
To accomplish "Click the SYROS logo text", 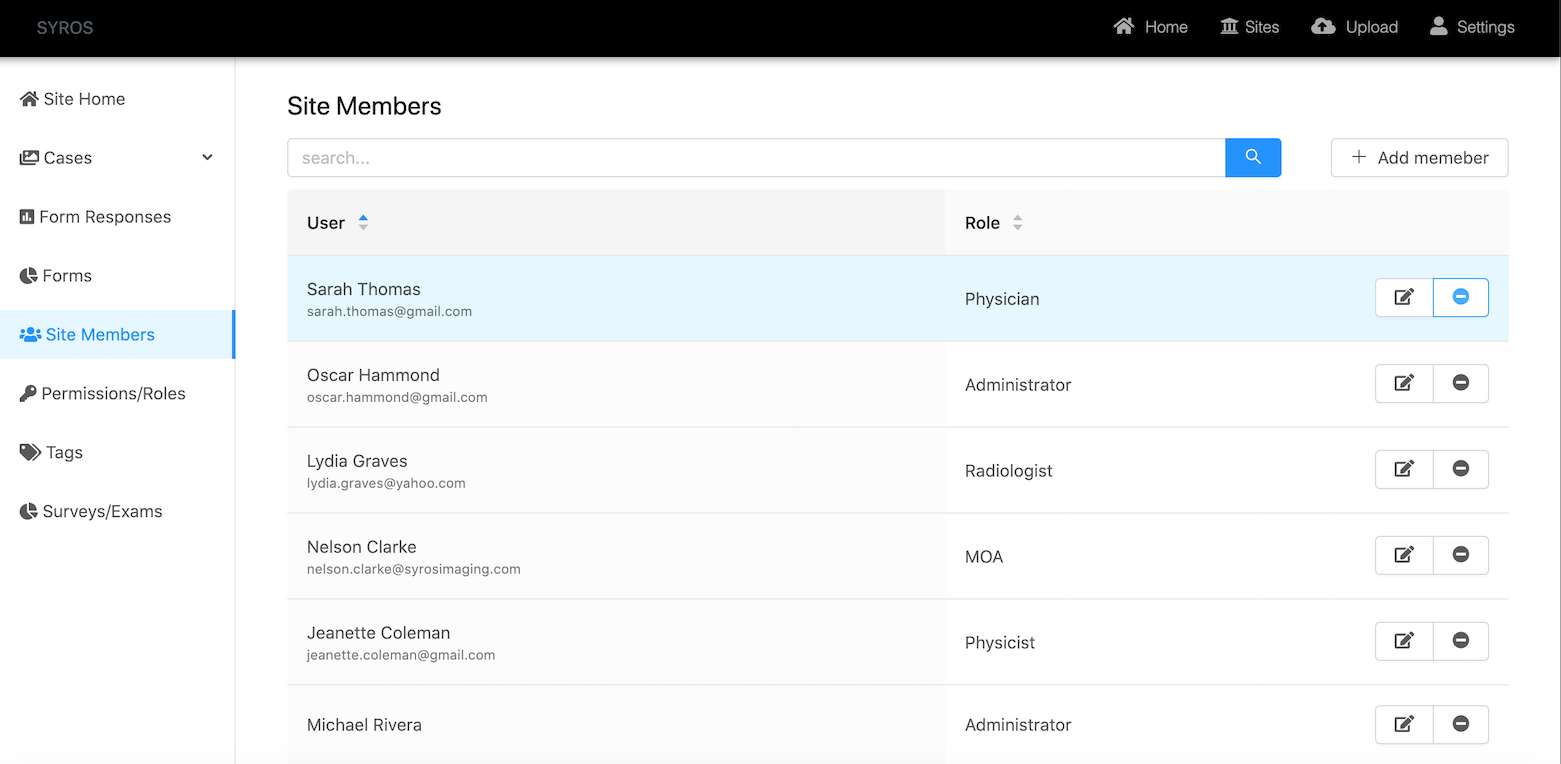I will click(x=65, y=28).
